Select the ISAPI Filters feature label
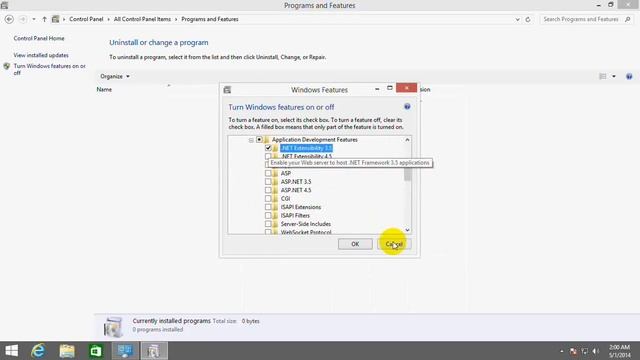 (x=295, y=216)
